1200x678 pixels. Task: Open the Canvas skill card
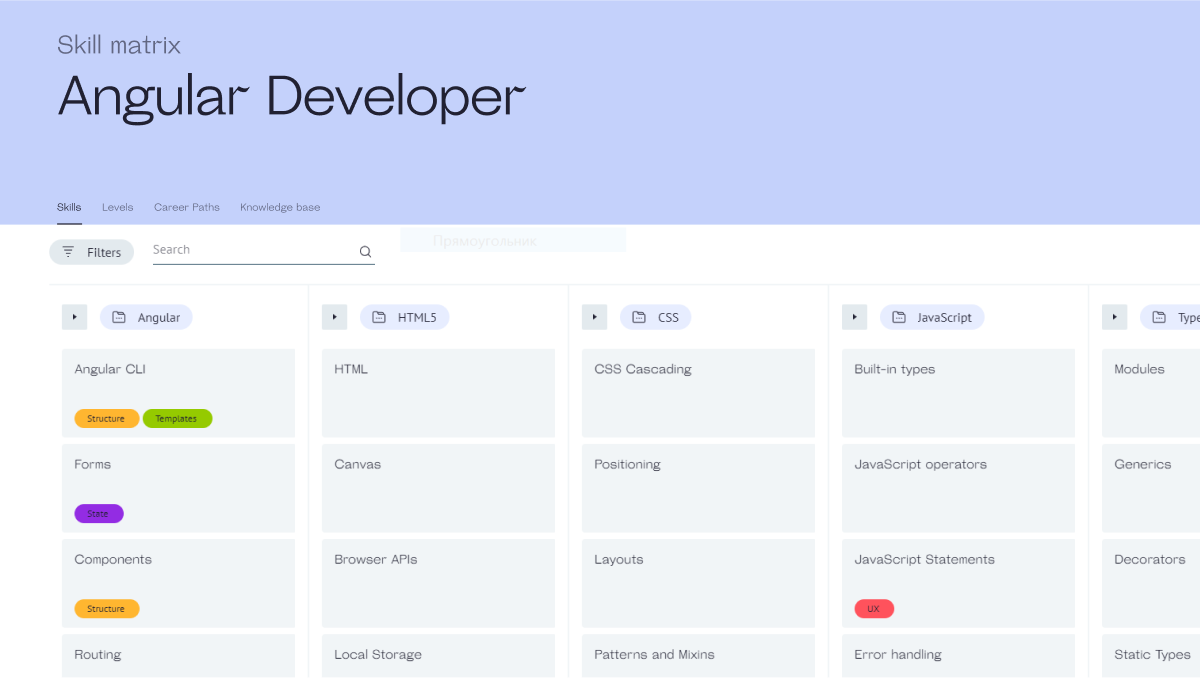click(438, 488)
